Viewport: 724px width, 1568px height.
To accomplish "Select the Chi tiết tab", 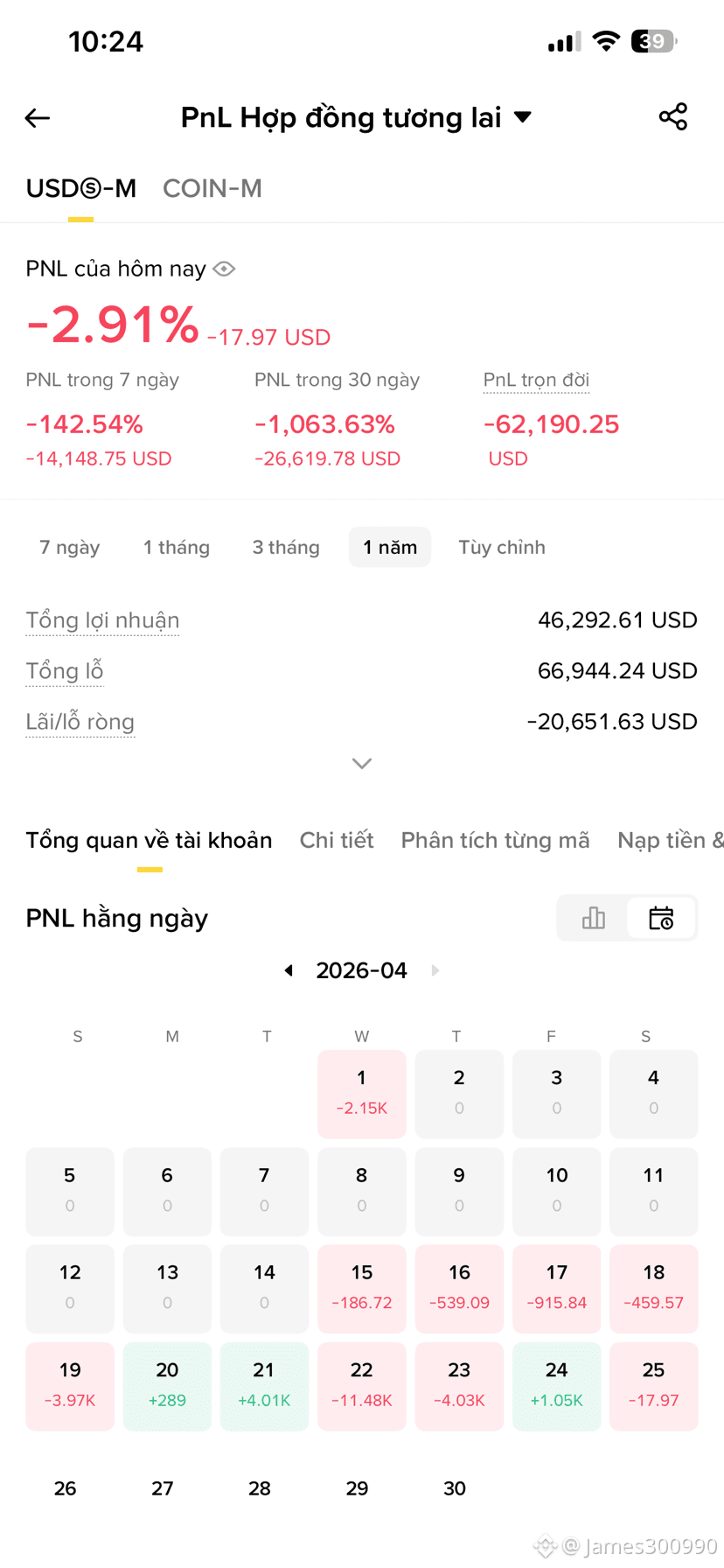I will tap(337, 840).
